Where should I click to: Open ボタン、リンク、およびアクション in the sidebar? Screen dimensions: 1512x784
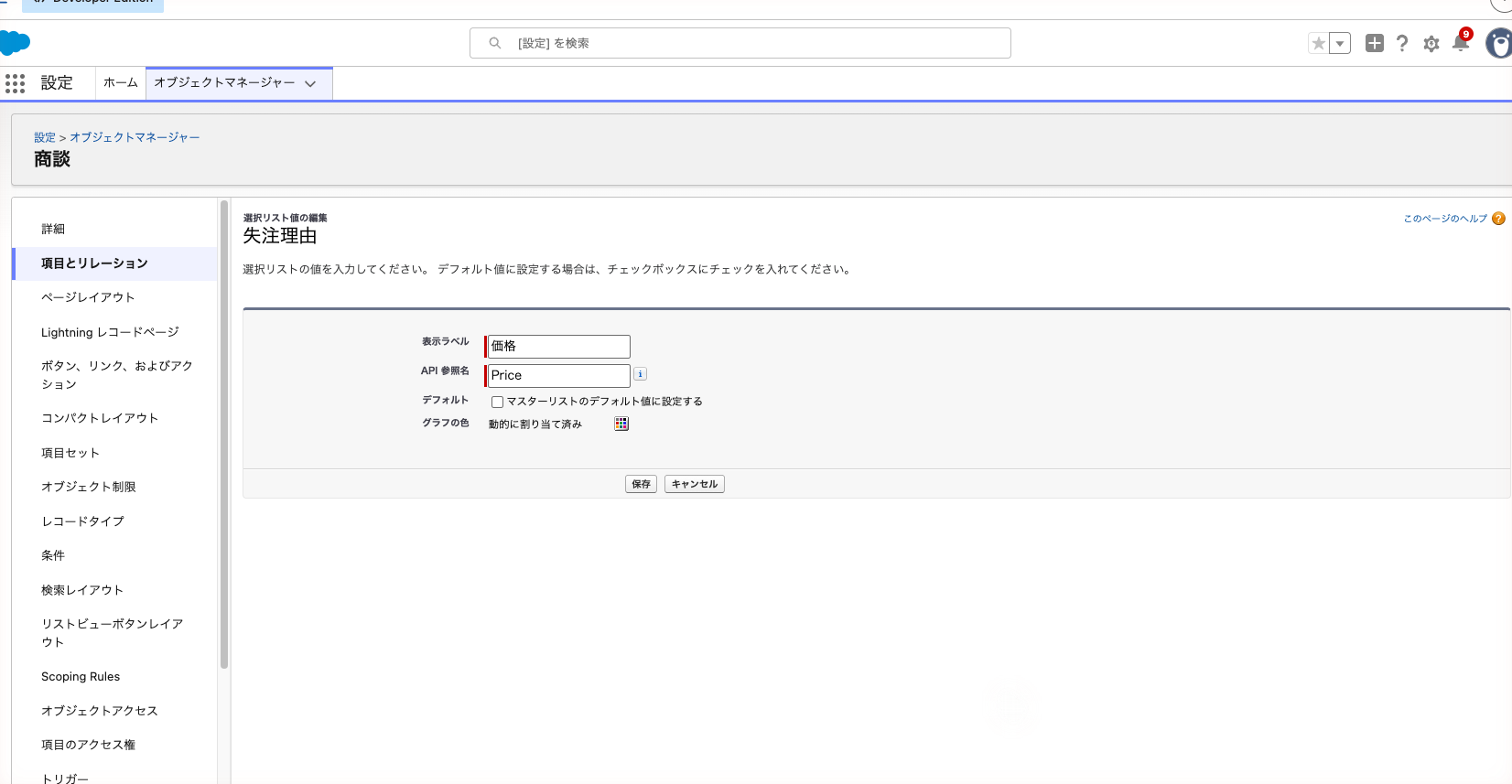pyautogui.click(x=115, y=375)
